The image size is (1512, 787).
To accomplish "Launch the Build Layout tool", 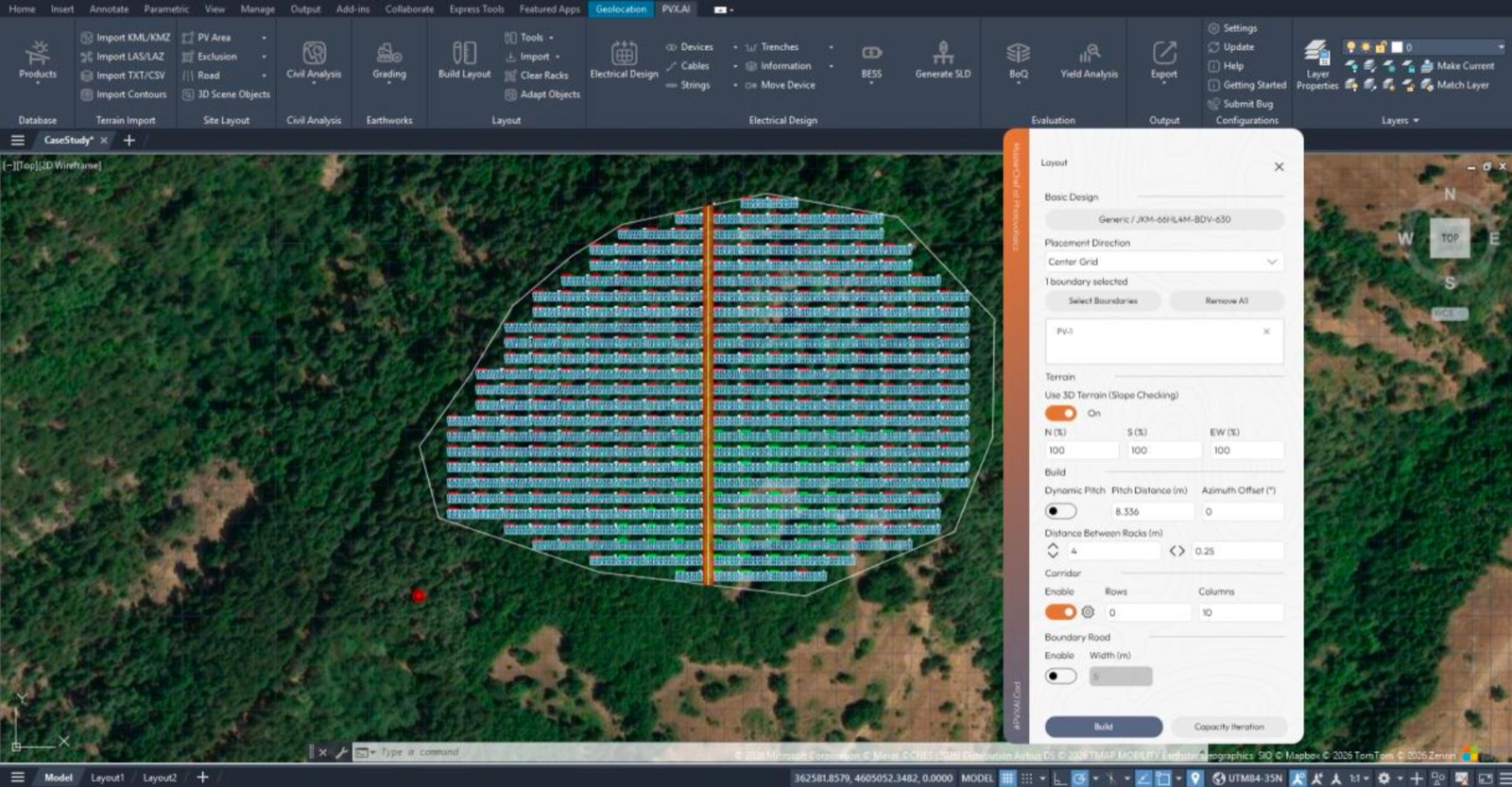I will 464,60.
